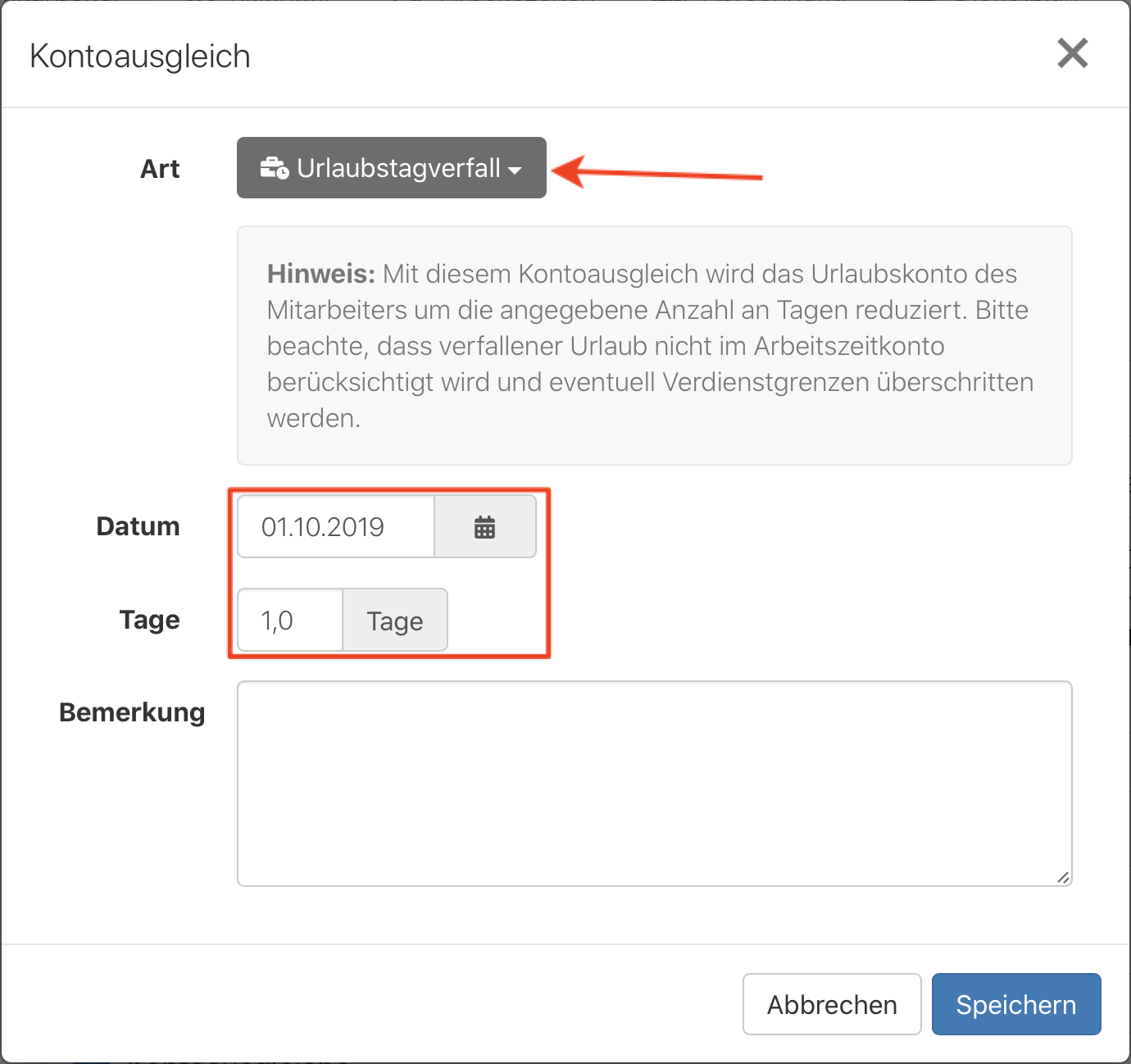1131x1064 pixels.
Task: Click the Tage field label
Action: point(149,621)
